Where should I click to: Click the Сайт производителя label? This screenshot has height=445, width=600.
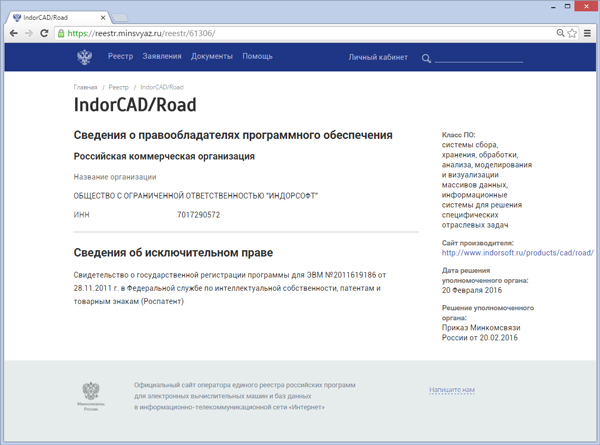478,243
